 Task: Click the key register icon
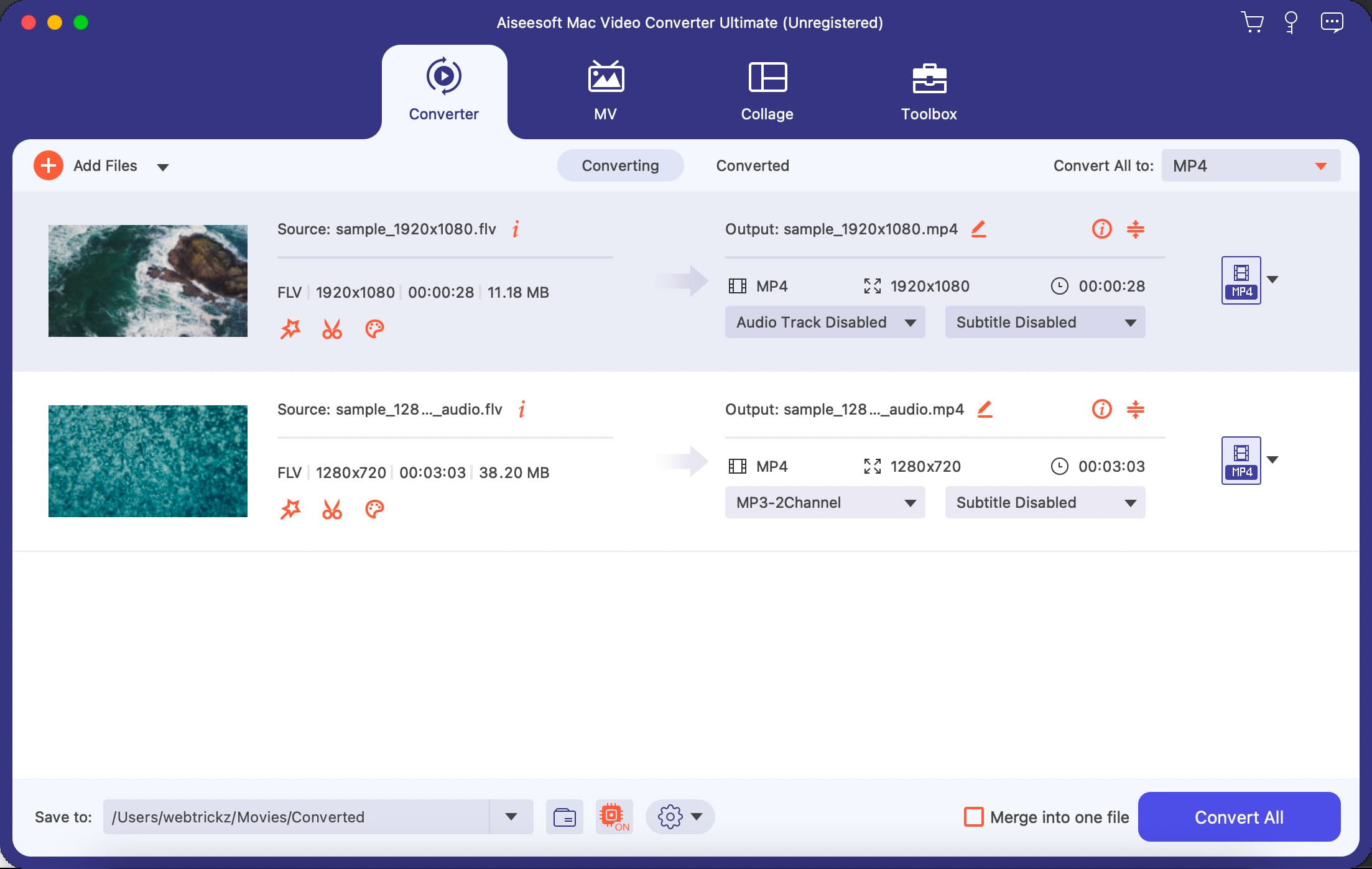click(x=1291, y=22)
